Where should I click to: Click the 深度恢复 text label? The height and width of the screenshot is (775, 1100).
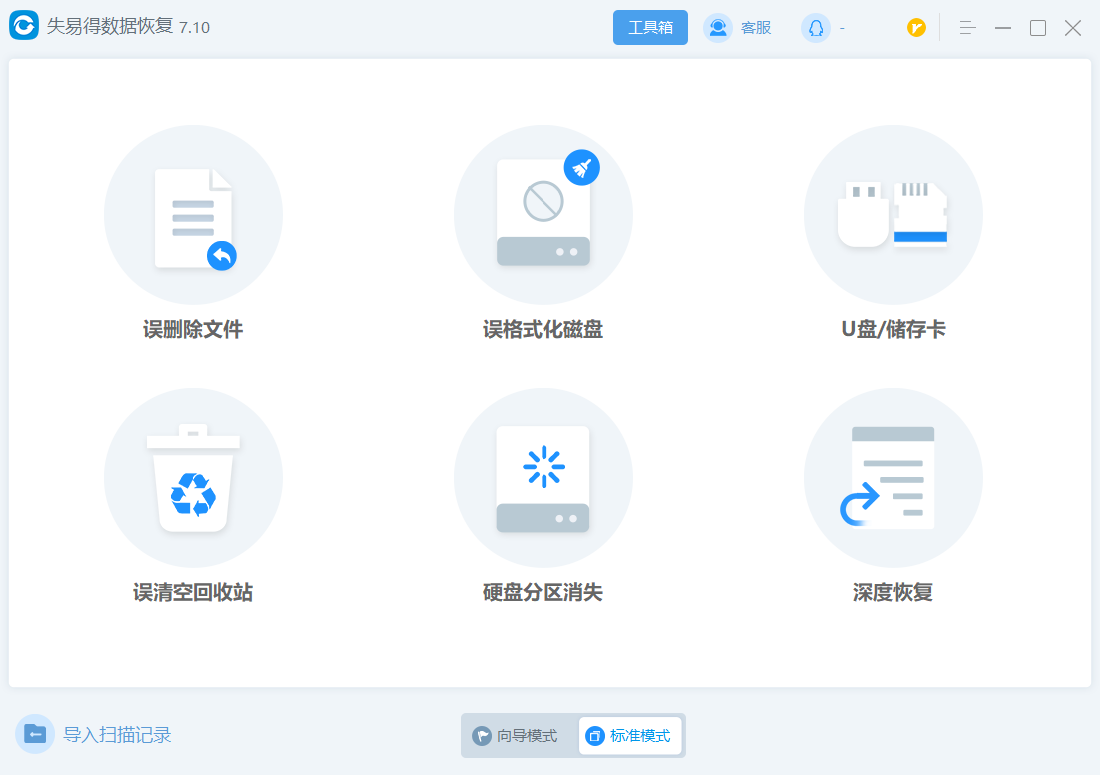pyautogui.click(x=893, y=592)
